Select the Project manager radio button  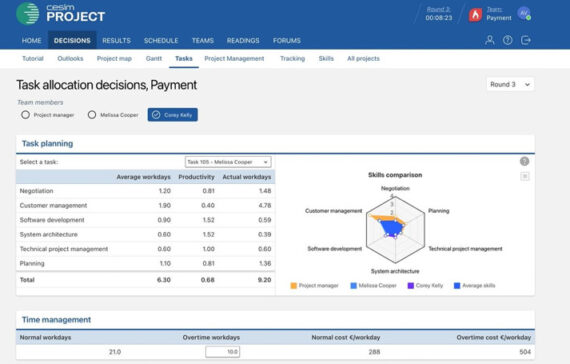tap(25, 115)
